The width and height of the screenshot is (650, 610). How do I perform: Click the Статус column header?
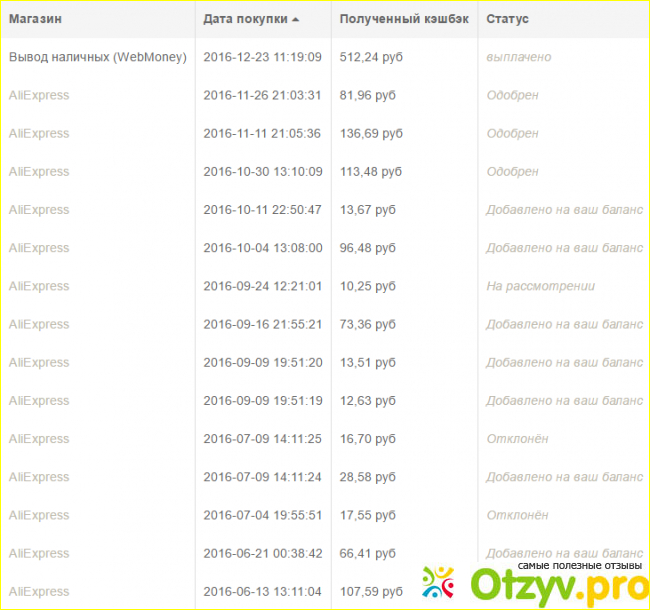point(507,19)
